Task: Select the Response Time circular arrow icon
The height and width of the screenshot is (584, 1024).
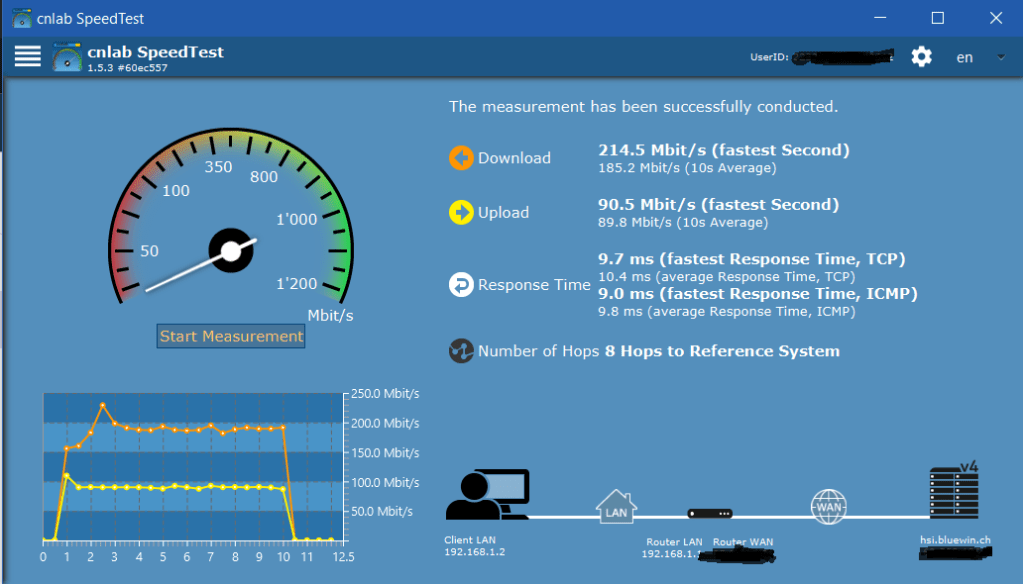Action: pyautogui.click(x=460, y=284)
